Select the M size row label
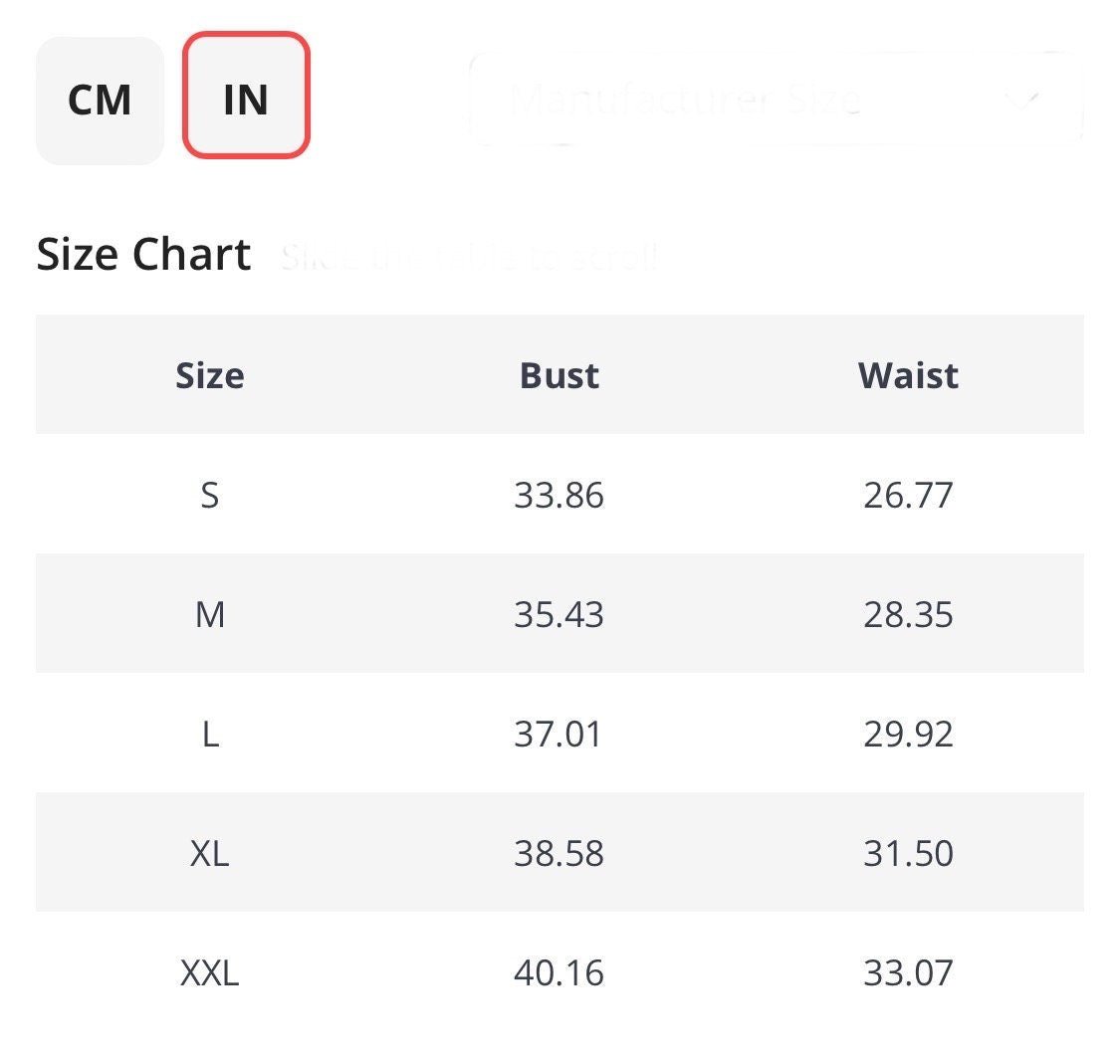Image resolution: width=1120 pixels, height=1064 pixels. (210, 614)
